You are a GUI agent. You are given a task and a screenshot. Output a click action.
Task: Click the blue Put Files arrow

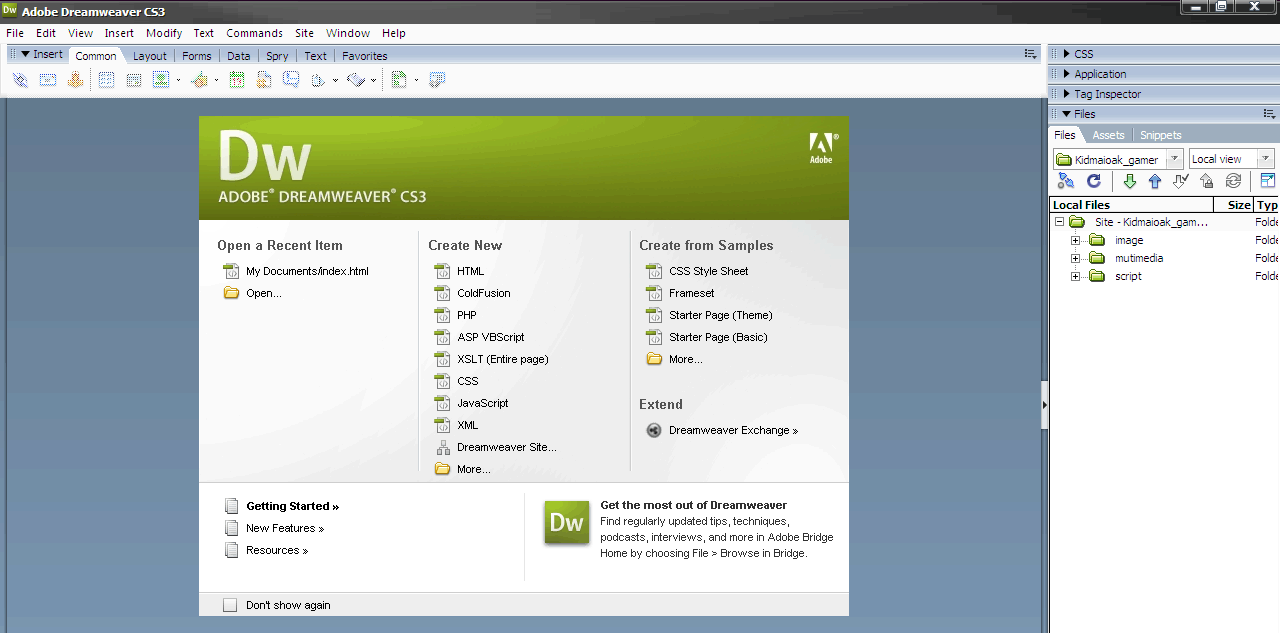(x=1155, y=181)
